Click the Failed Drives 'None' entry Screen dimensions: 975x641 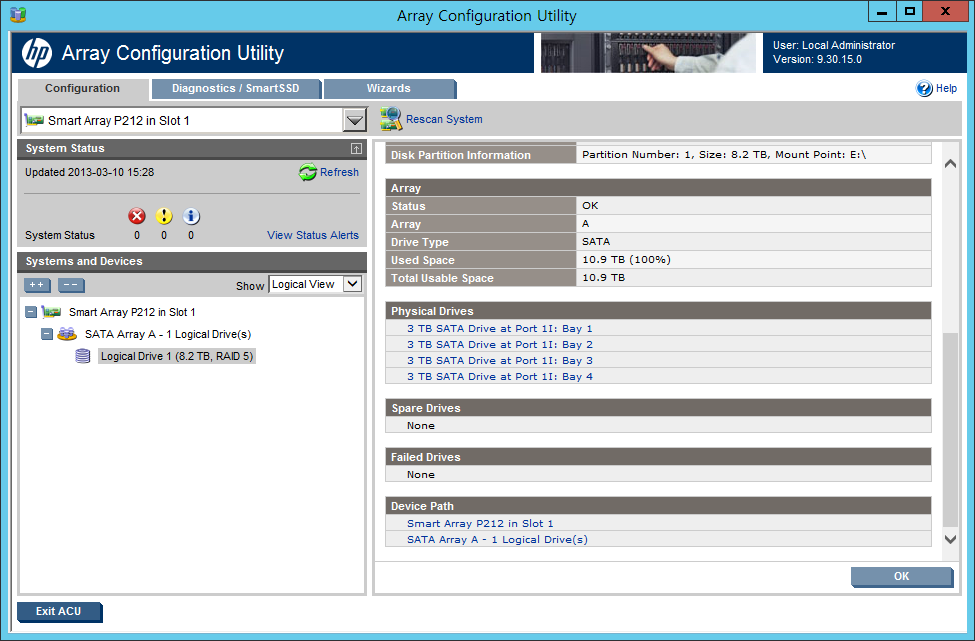point(421,475)
